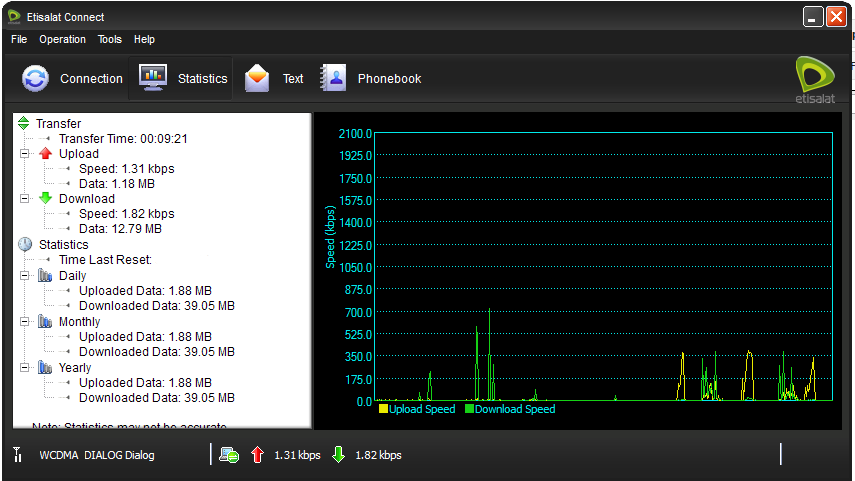This screenshot has width=855, height=481.
Task: Switch to the Statistics tab
Action: point(181,79)
